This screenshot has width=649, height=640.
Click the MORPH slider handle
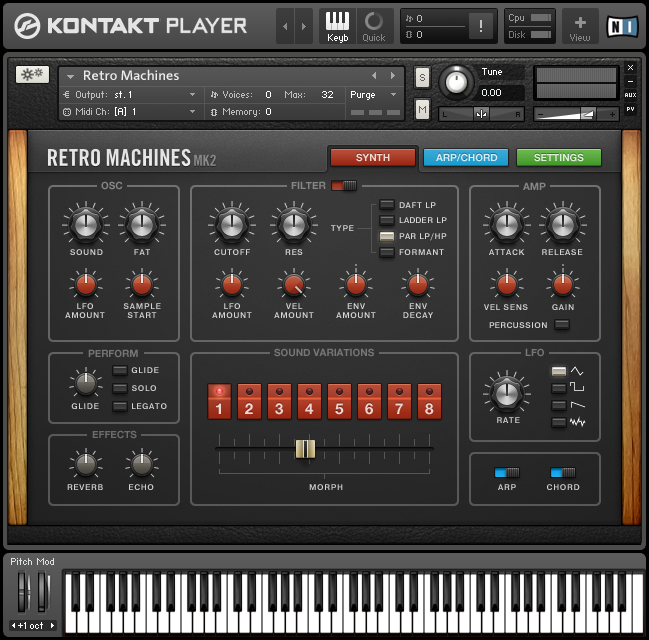[305, 449]
